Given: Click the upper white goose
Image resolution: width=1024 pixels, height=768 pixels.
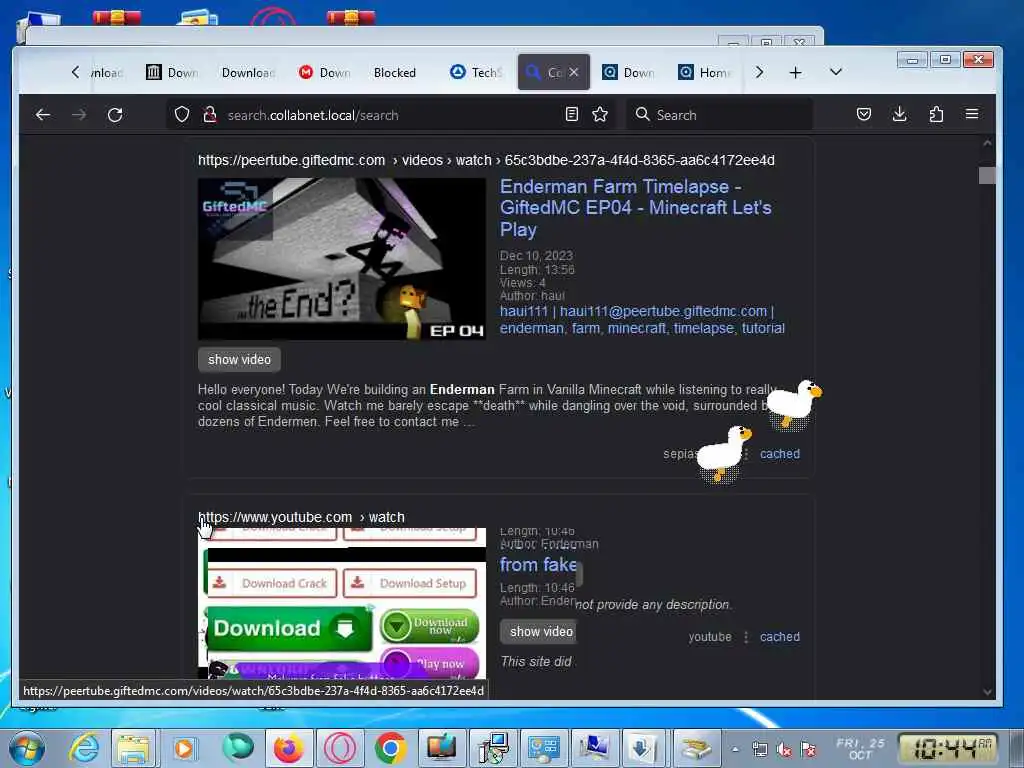Looking at the screenshot, I should click(793, 404).
